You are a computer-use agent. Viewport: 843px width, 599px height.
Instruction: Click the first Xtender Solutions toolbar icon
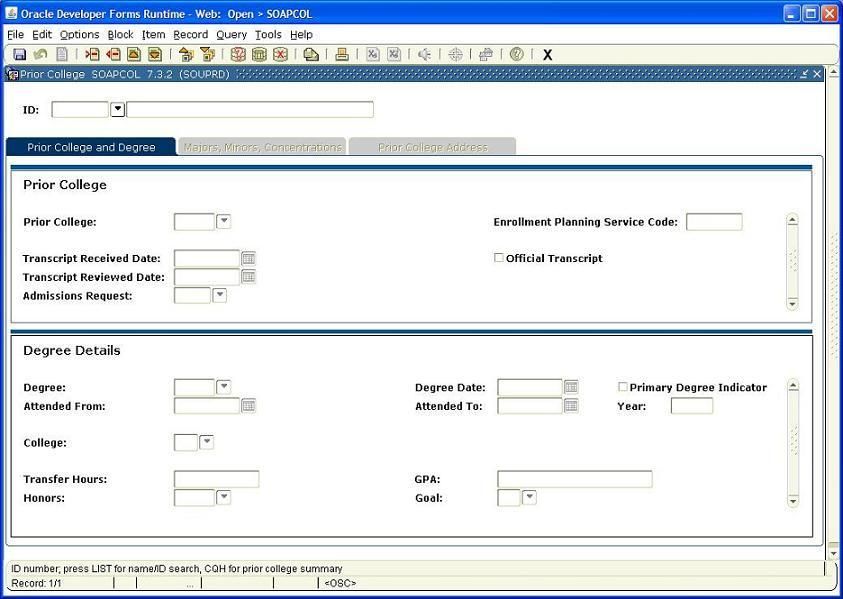[373, 54]
